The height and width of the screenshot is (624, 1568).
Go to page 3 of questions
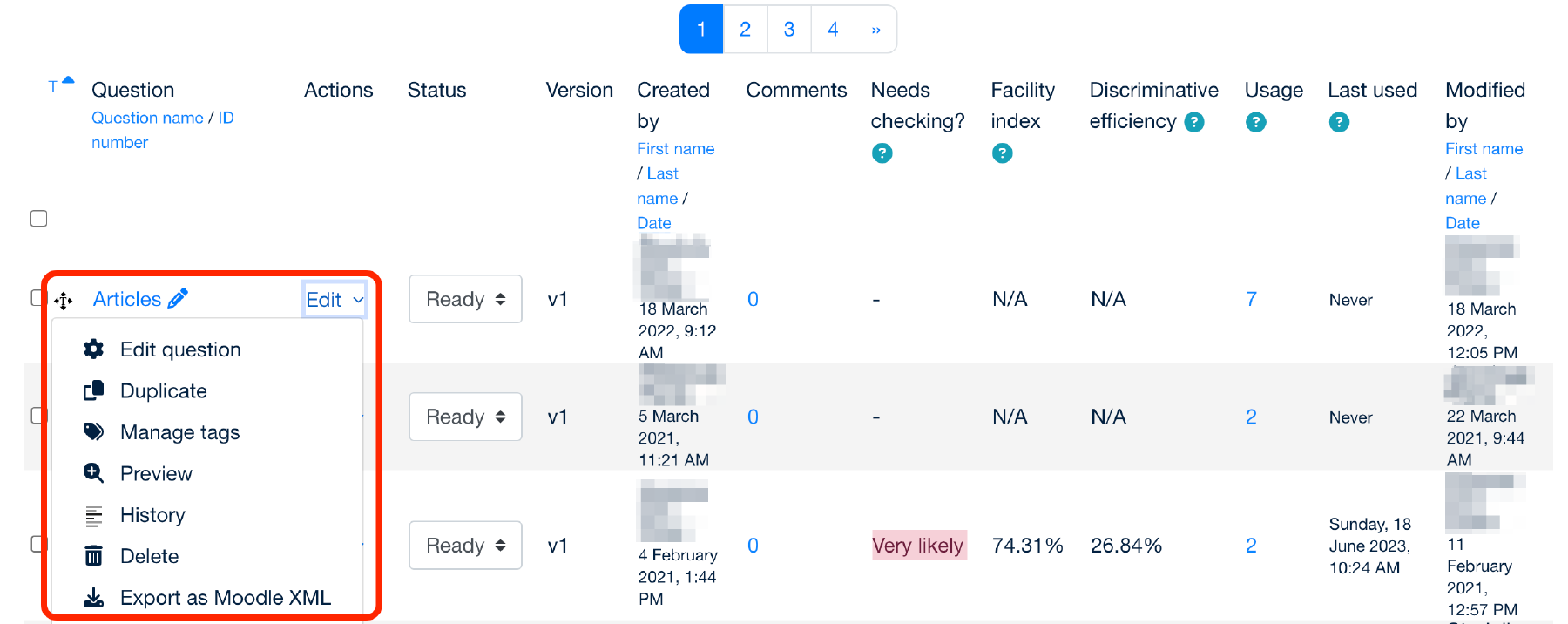pos(789,30)
